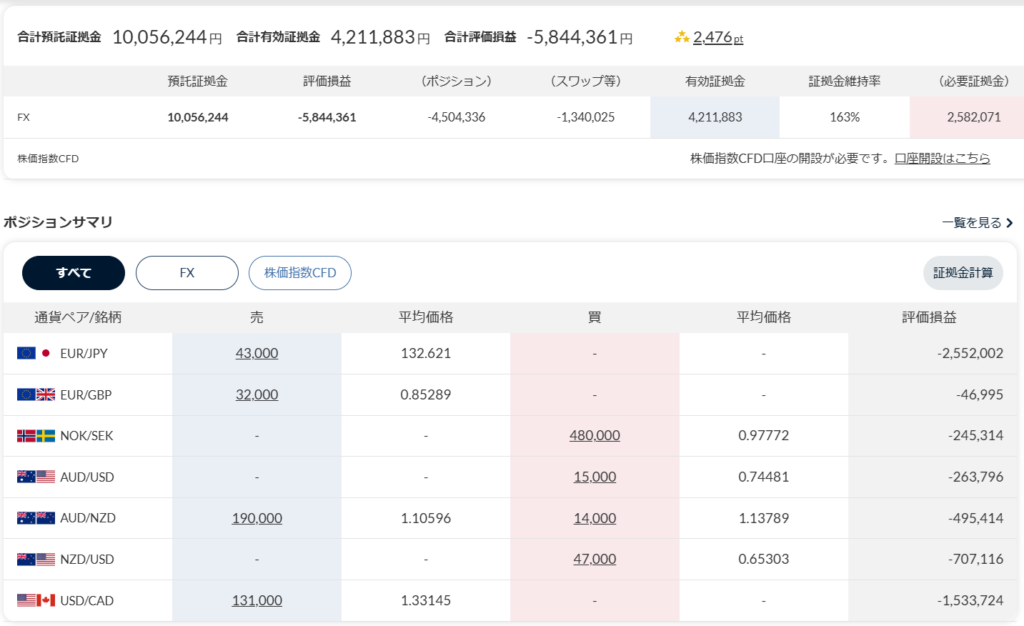
Task: Click the EUR/JPY currency flag icon
Action: click(36, 353)
